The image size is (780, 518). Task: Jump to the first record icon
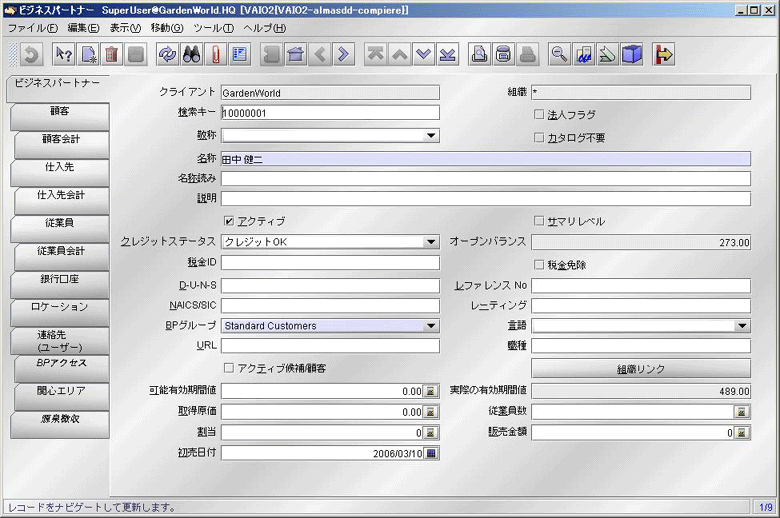click(376, 54)
